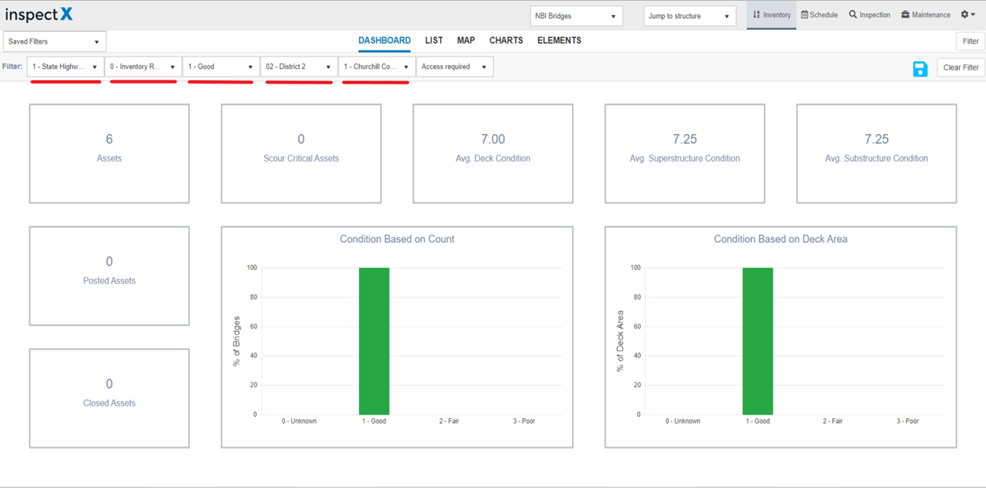Click the Avg. Substructure Condition card

(x=877, y=153)
